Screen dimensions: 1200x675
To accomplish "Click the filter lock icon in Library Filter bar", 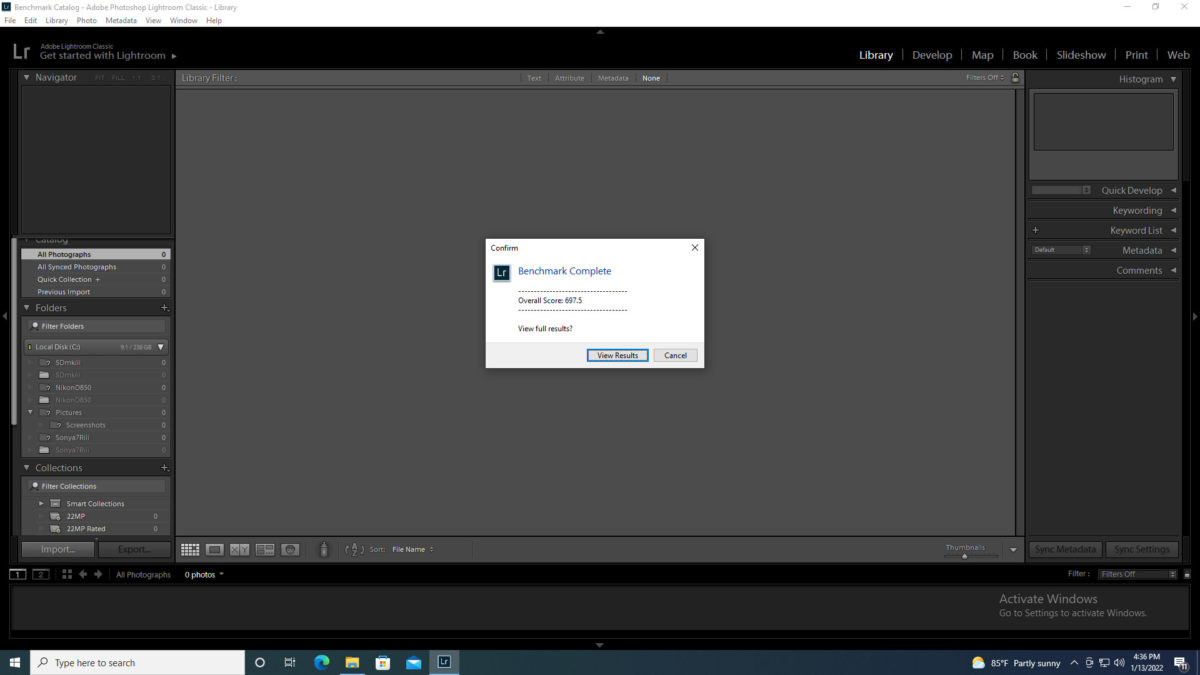I will tap(1016, 77).
